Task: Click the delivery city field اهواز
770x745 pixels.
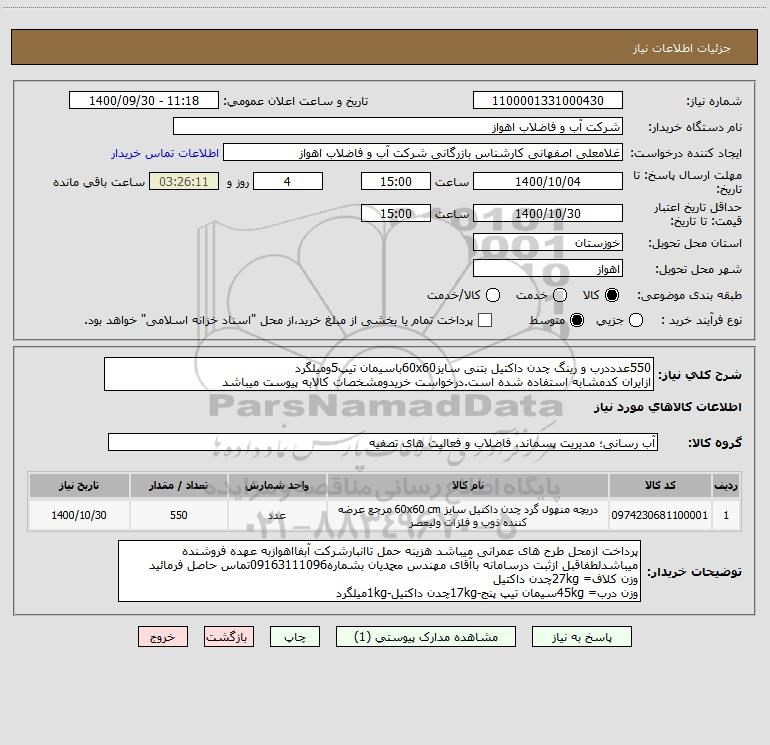Action: [548, 269]
